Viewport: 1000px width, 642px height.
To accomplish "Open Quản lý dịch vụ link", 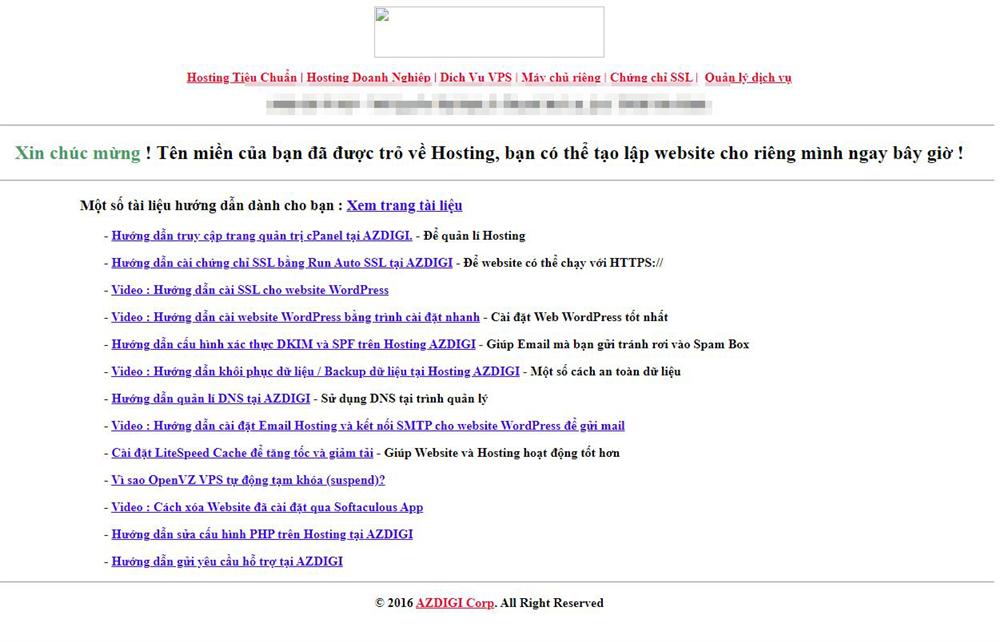I will tap(748, 78).
